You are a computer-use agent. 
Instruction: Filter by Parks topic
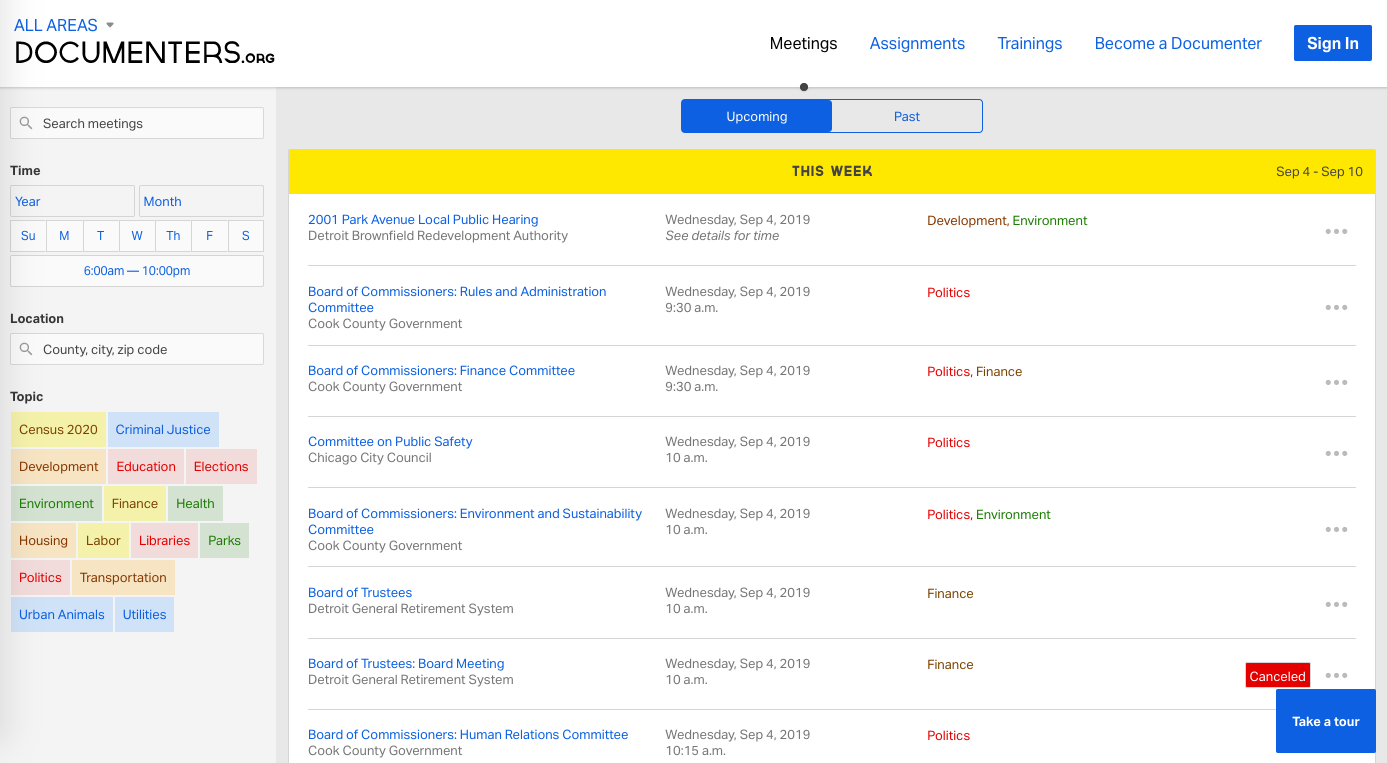pyautogui.click(x=224, y=540)
